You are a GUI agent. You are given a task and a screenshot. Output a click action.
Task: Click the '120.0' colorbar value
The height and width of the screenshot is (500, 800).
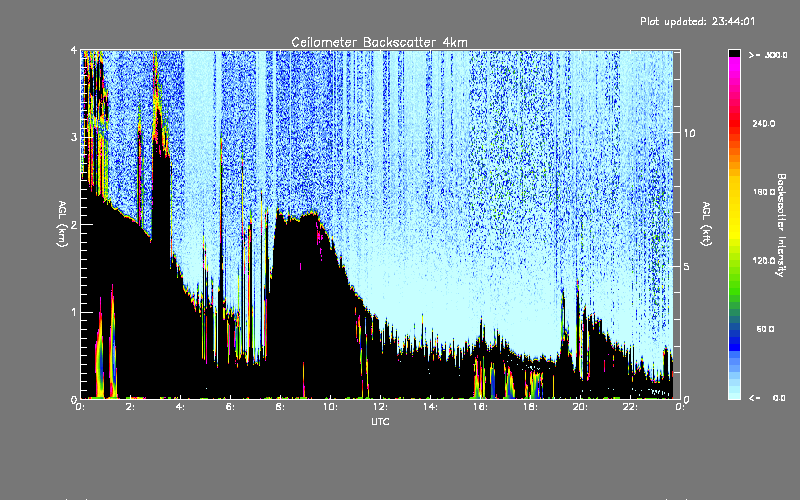coord(764,260)
